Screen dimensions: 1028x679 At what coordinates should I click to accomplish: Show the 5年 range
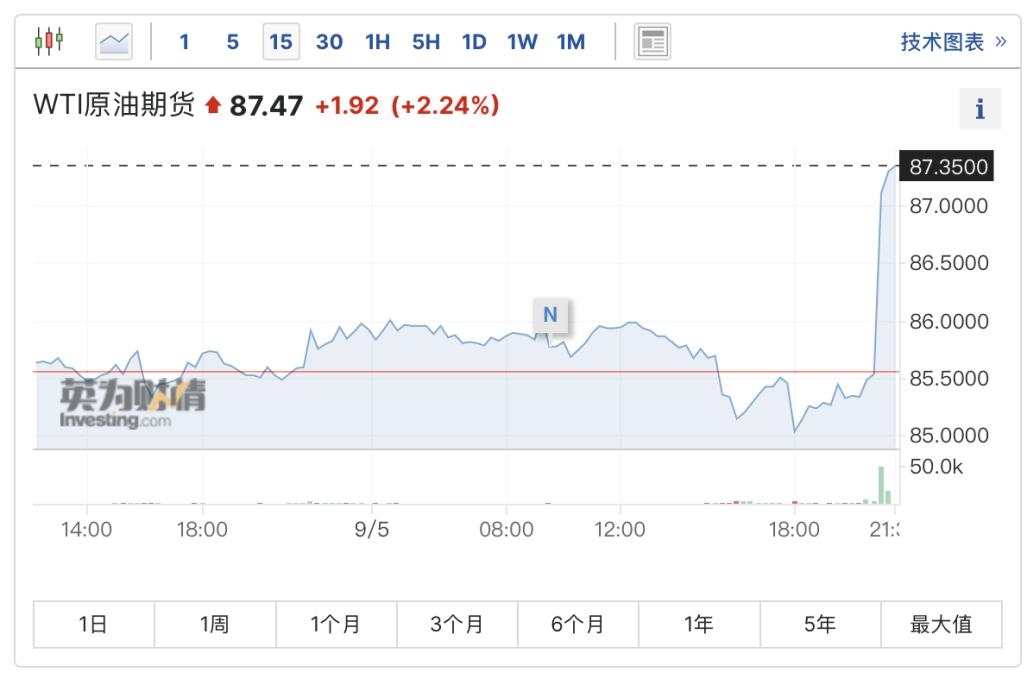[820, 624]
